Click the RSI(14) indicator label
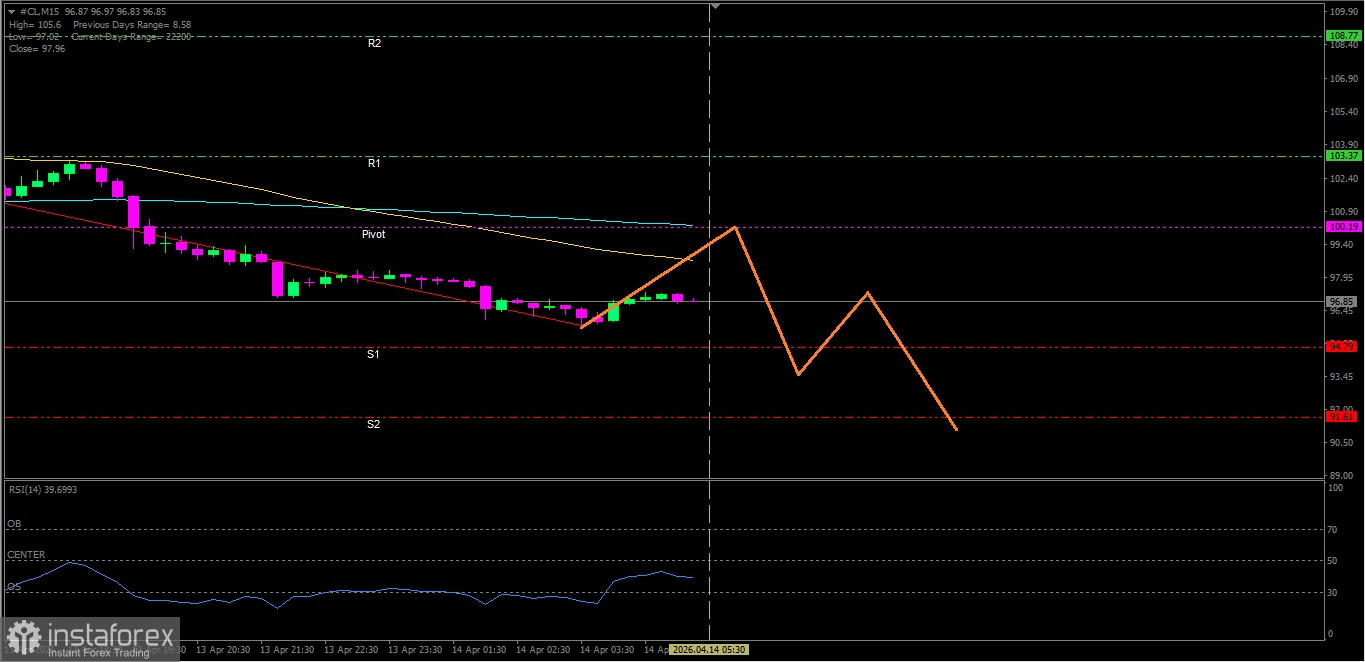Image resolution: width=1365 pixels, height=662 pixels. (43, 489)
